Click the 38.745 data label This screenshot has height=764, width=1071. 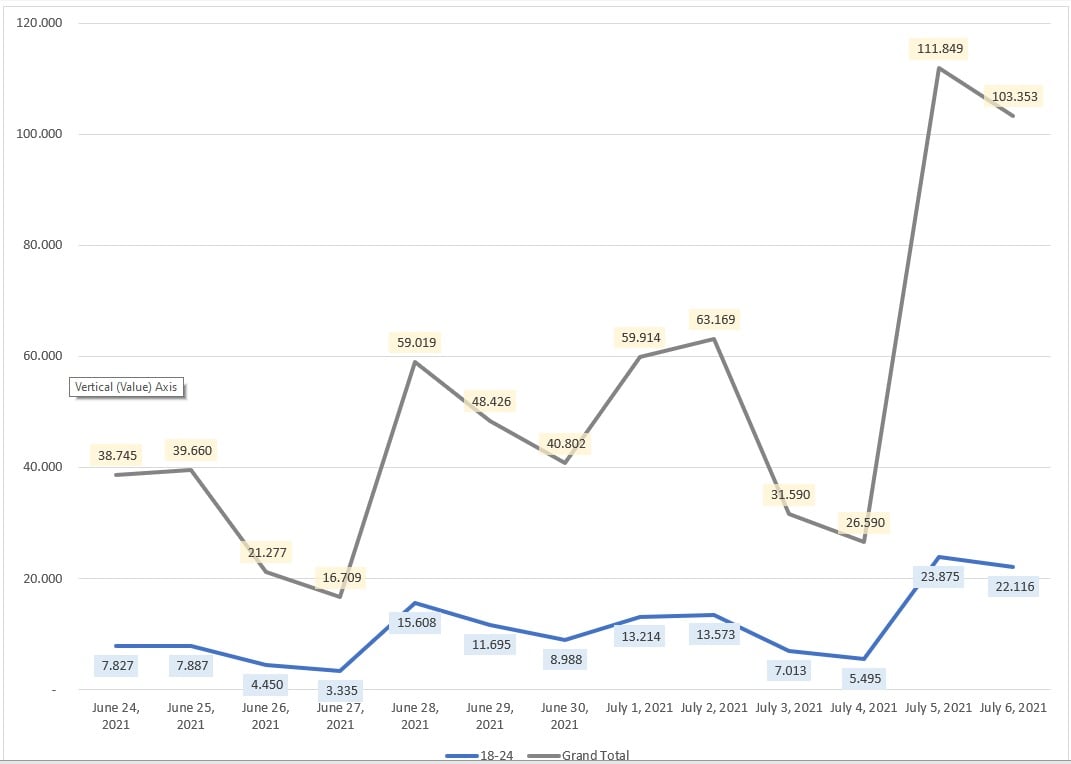coord(118,454)
